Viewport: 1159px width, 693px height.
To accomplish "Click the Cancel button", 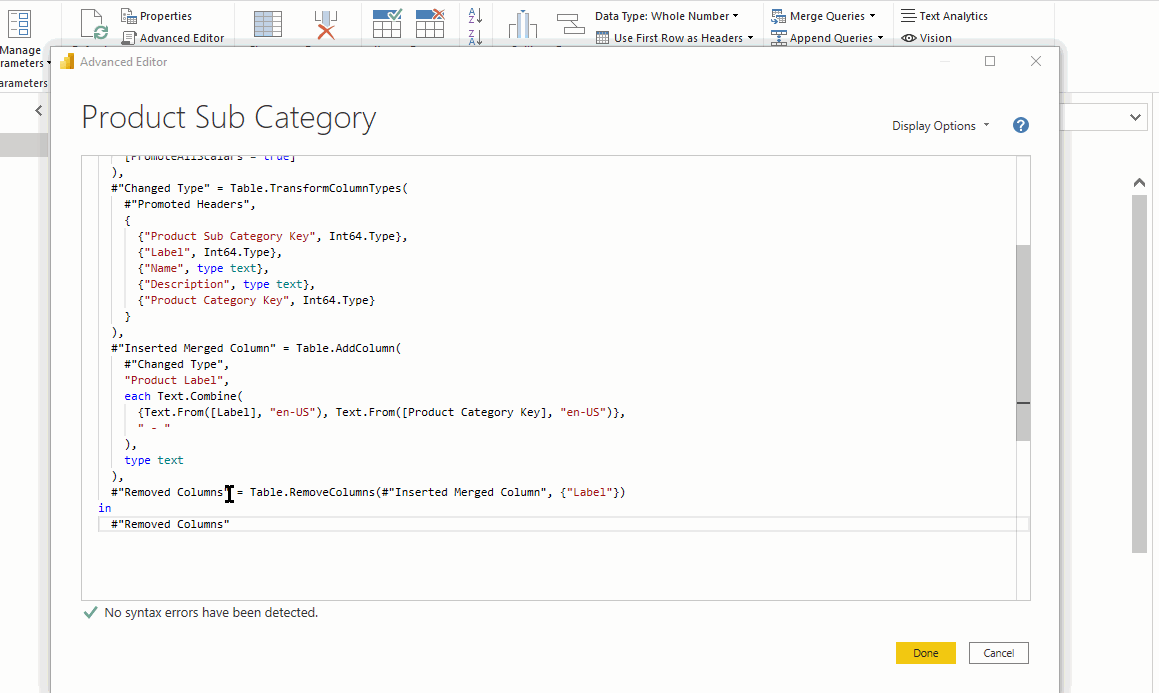I will [999, 653].
